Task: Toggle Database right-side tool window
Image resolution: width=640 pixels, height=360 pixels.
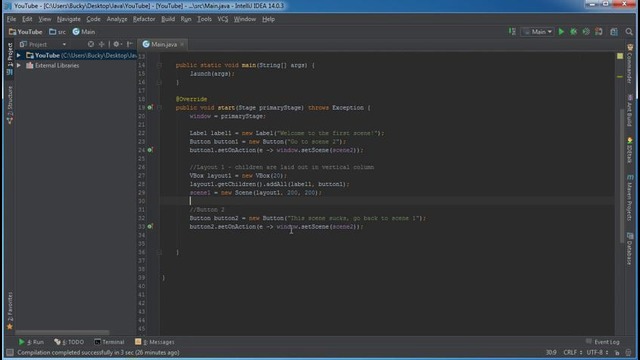Action: point(630,249)
